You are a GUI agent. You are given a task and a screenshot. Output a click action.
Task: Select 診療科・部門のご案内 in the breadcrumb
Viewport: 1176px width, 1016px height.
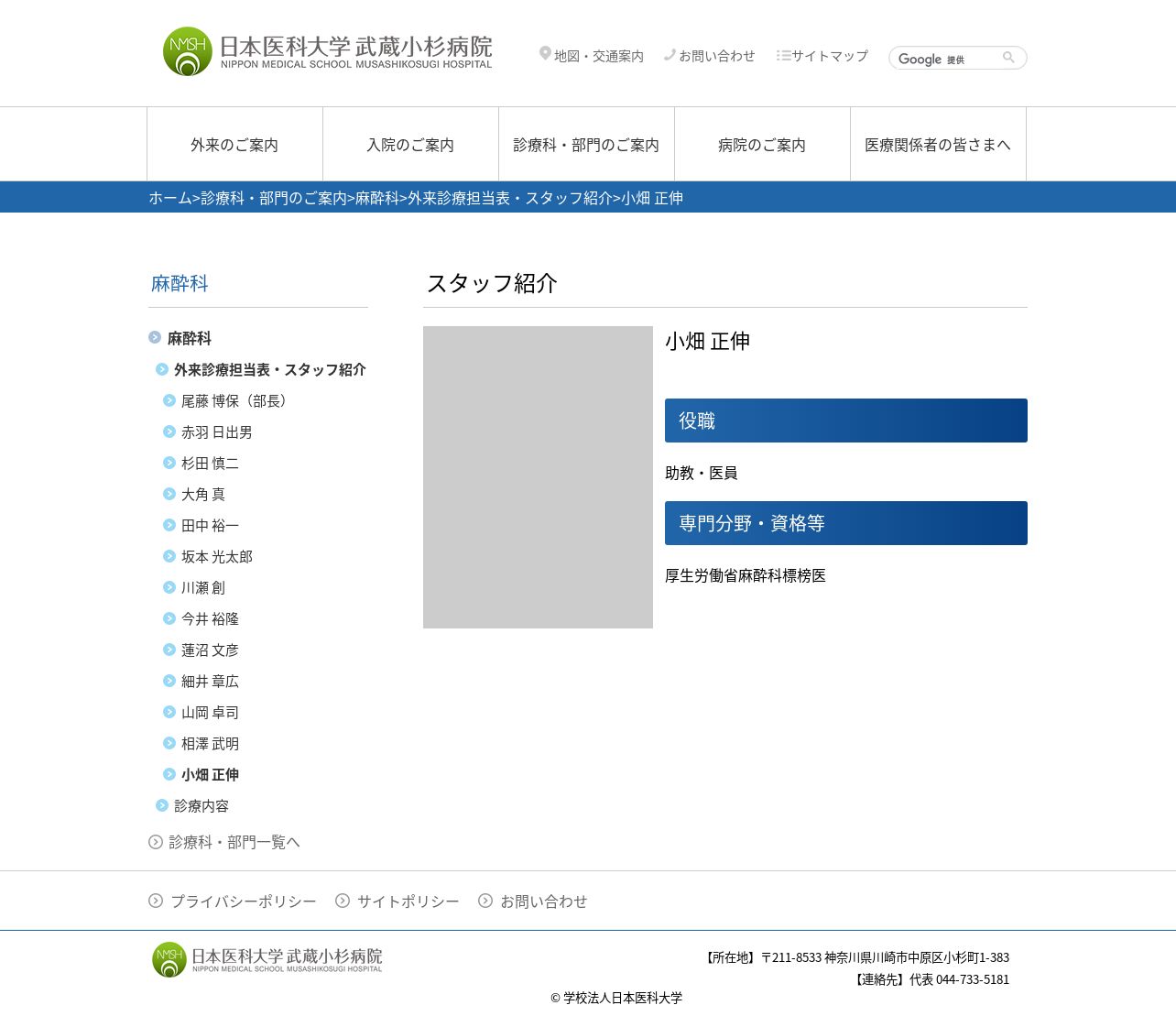pos(274,198)
